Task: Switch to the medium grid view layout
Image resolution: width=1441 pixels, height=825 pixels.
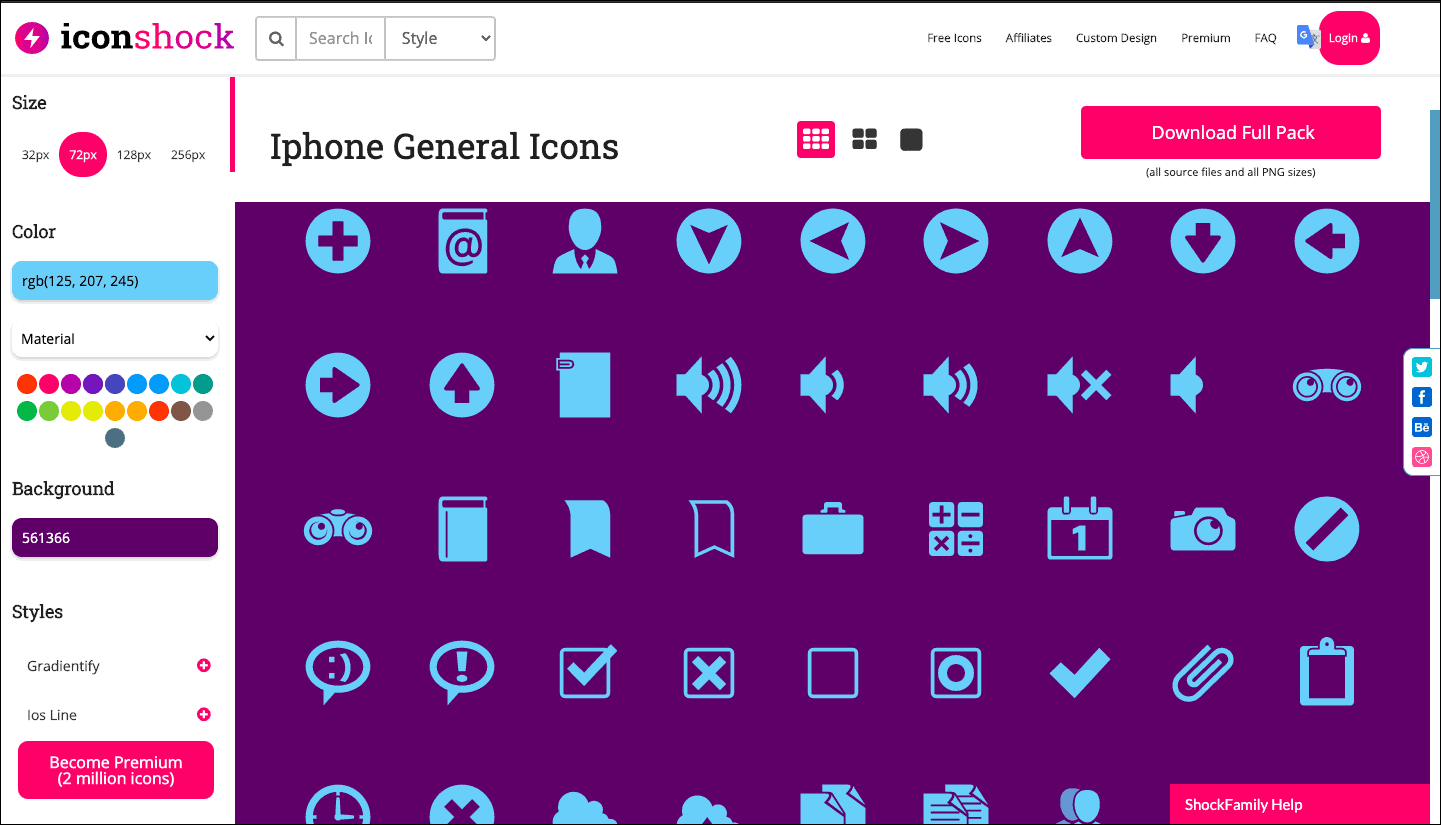Action: point(863,139)
